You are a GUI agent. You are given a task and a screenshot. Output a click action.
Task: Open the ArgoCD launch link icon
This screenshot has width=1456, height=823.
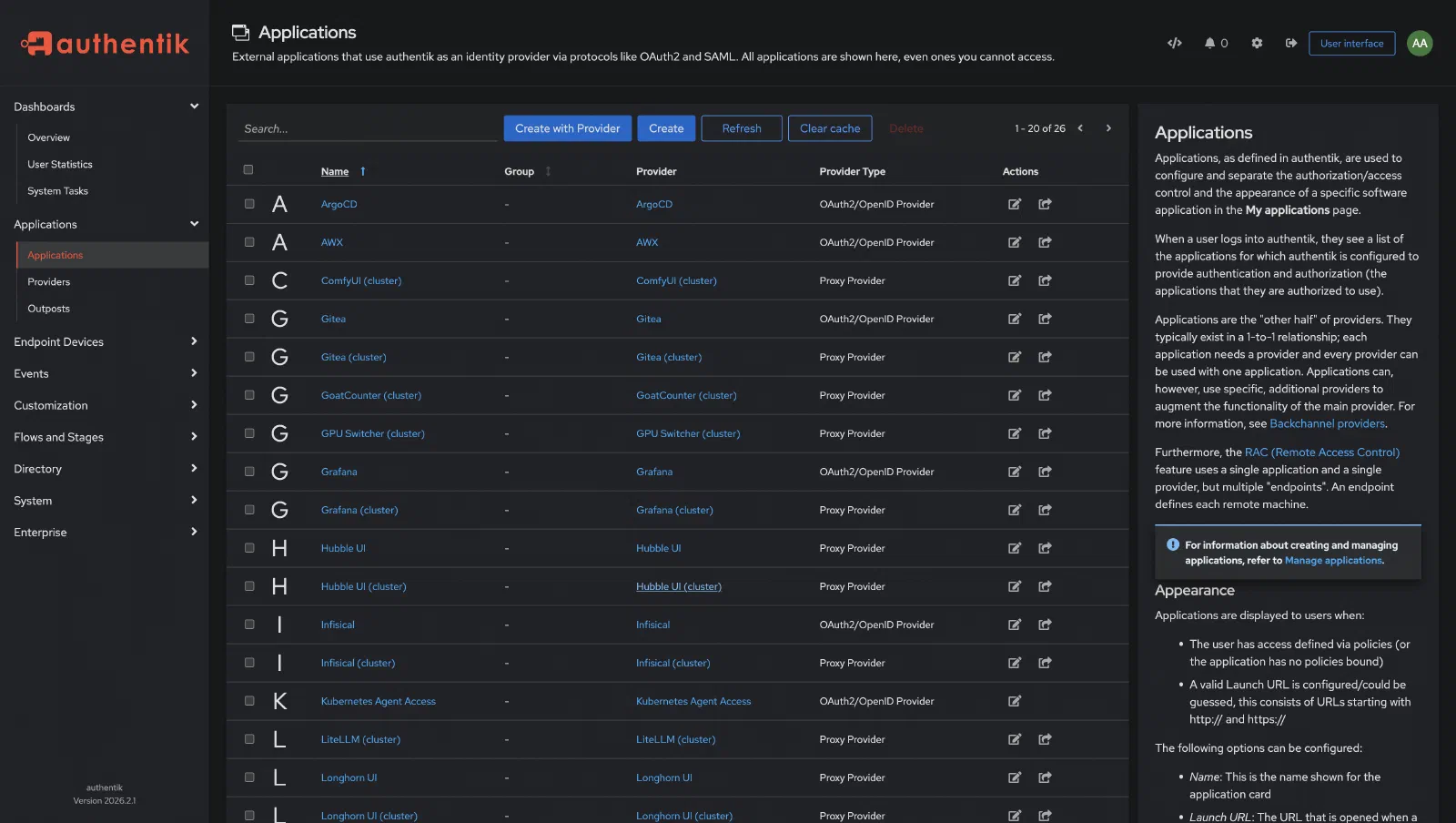click(1045, 204)
